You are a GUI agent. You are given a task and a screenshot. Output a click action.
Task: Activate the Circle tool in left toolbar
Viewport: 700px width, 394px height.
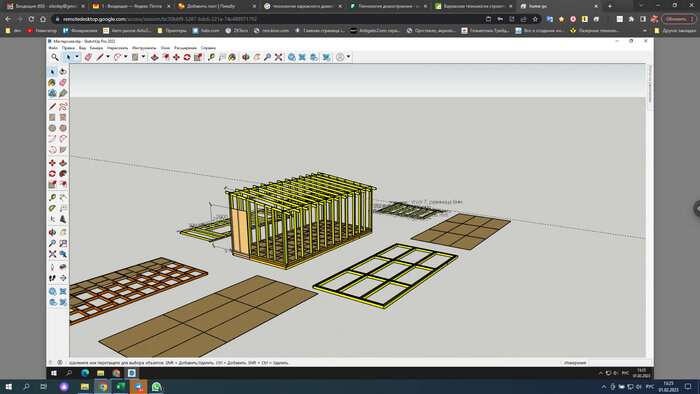(52, 128)
